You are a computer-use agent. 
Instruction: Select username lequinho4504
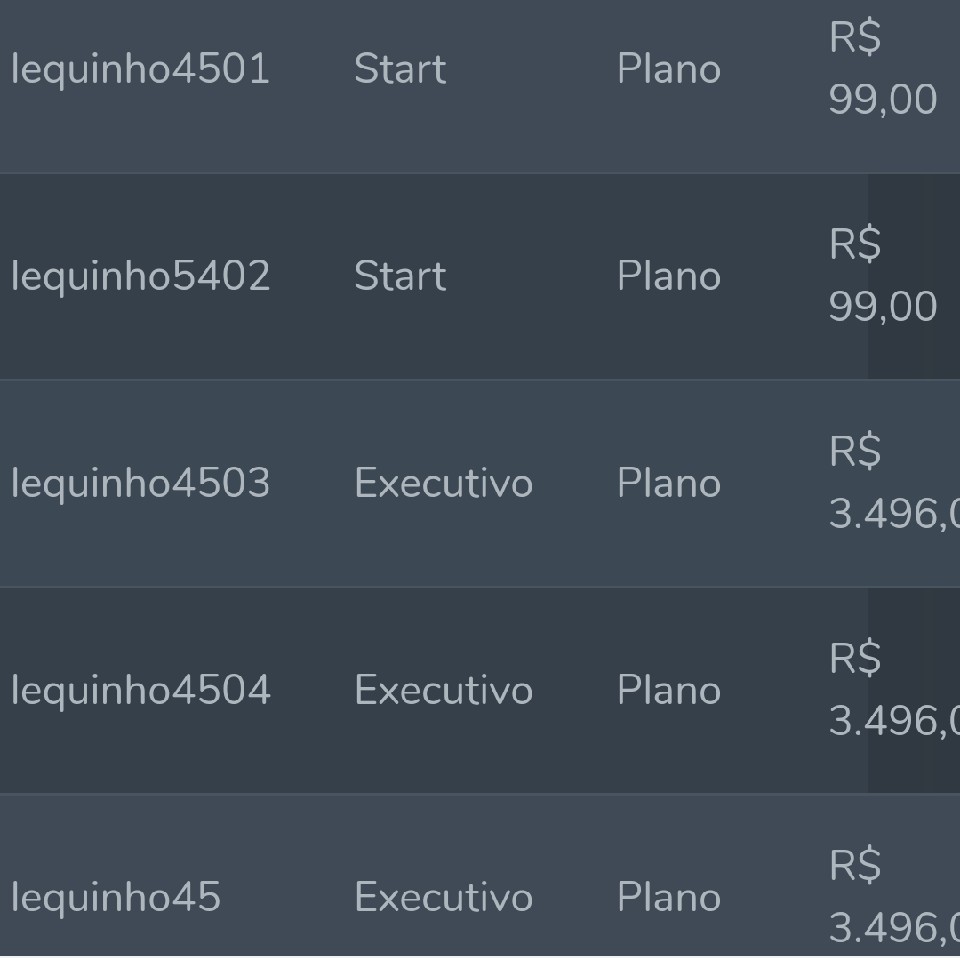click(x=140, y=691)
